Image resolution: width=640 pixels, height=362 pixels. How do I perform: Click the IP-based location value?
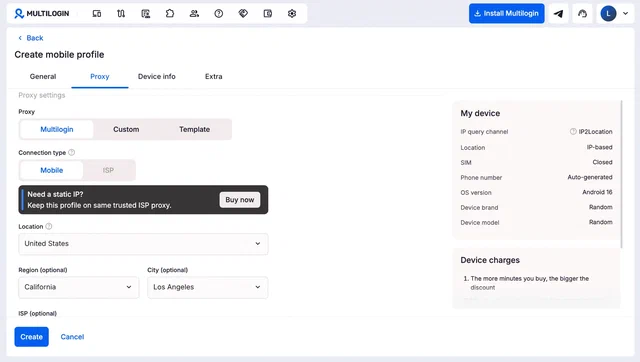tap(600, 147)
